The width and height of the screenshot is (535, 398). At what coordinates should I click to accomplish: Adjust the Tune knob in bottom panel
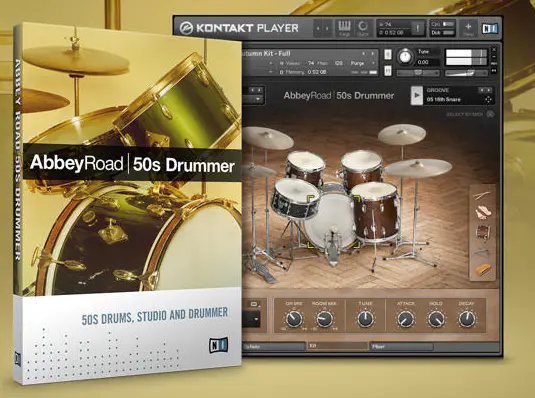pyautogui.click(x=365, y=319)
